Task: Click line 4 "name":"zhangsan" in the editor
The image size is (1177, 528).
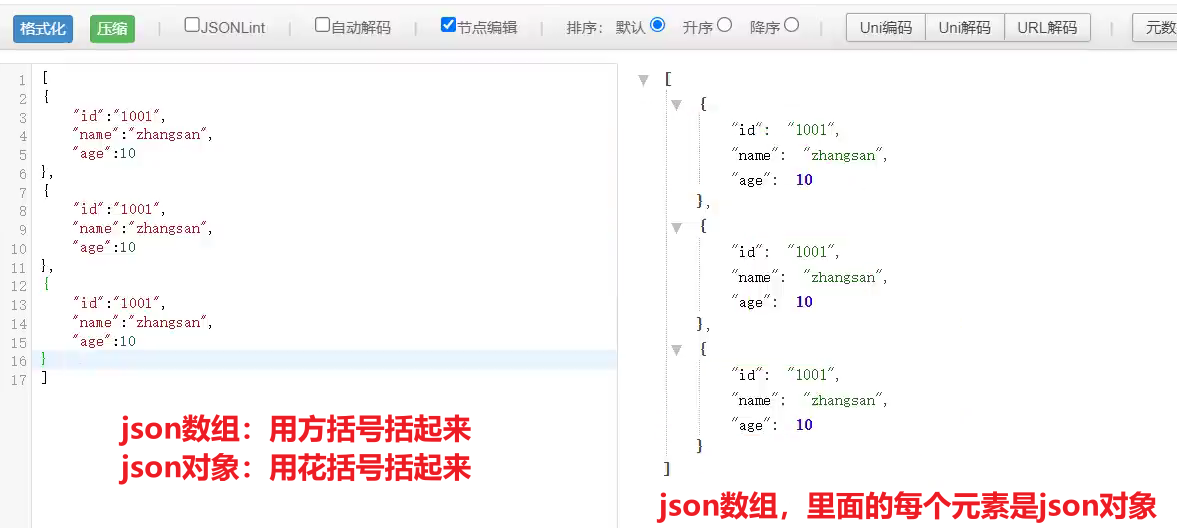Action: pyautogui.click(x=143, y=135)
